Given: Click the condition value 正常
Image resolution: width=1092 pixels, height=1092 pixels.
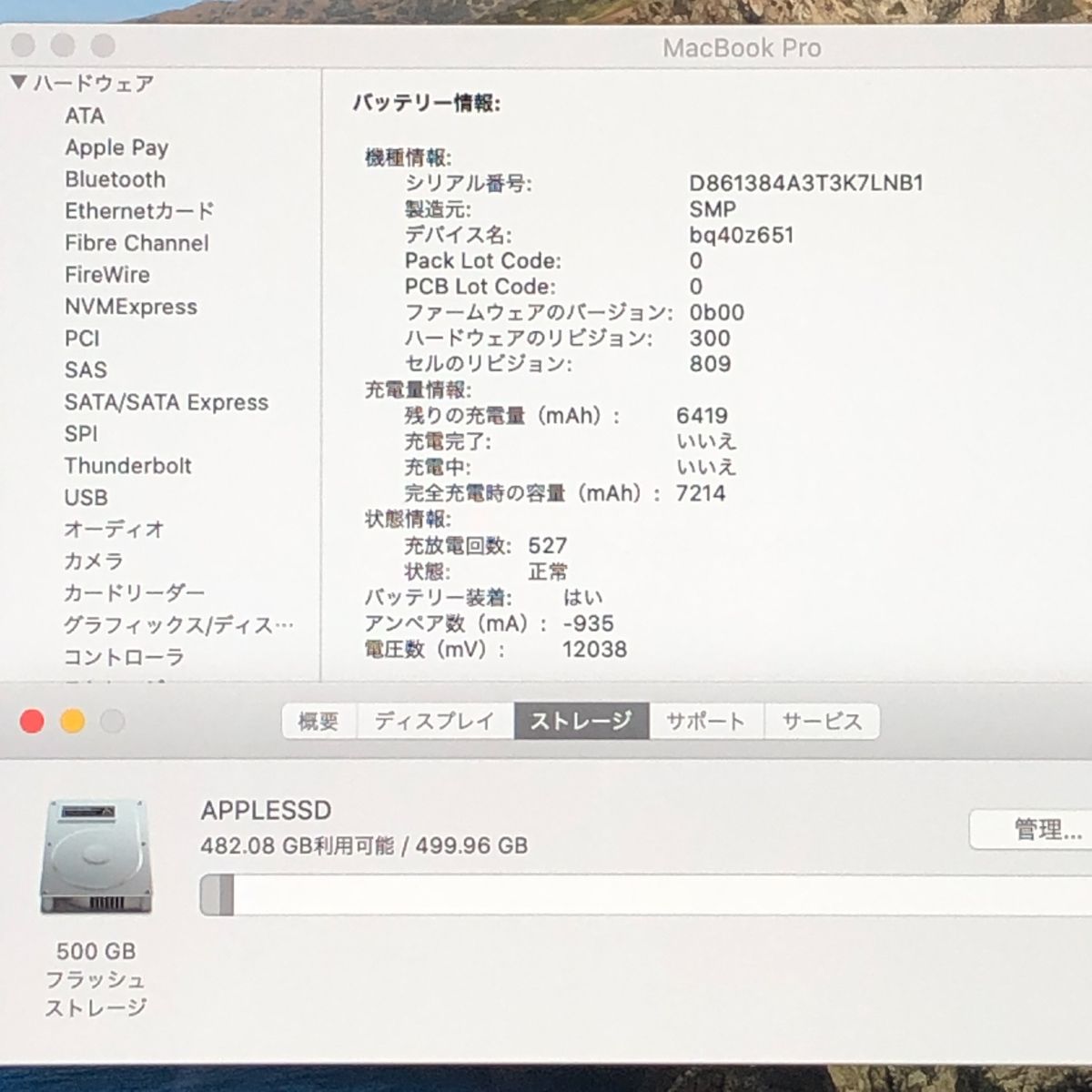Looking at the screenshot, I should (548, 571).
